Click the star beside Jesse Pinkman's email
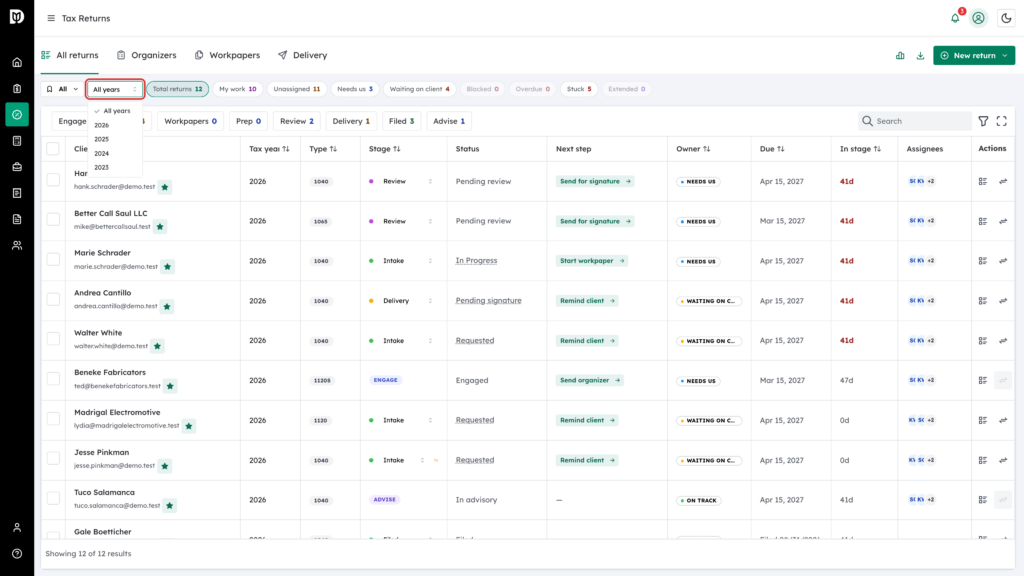This screenshot has height=576, width=1024. pos(165,466)
